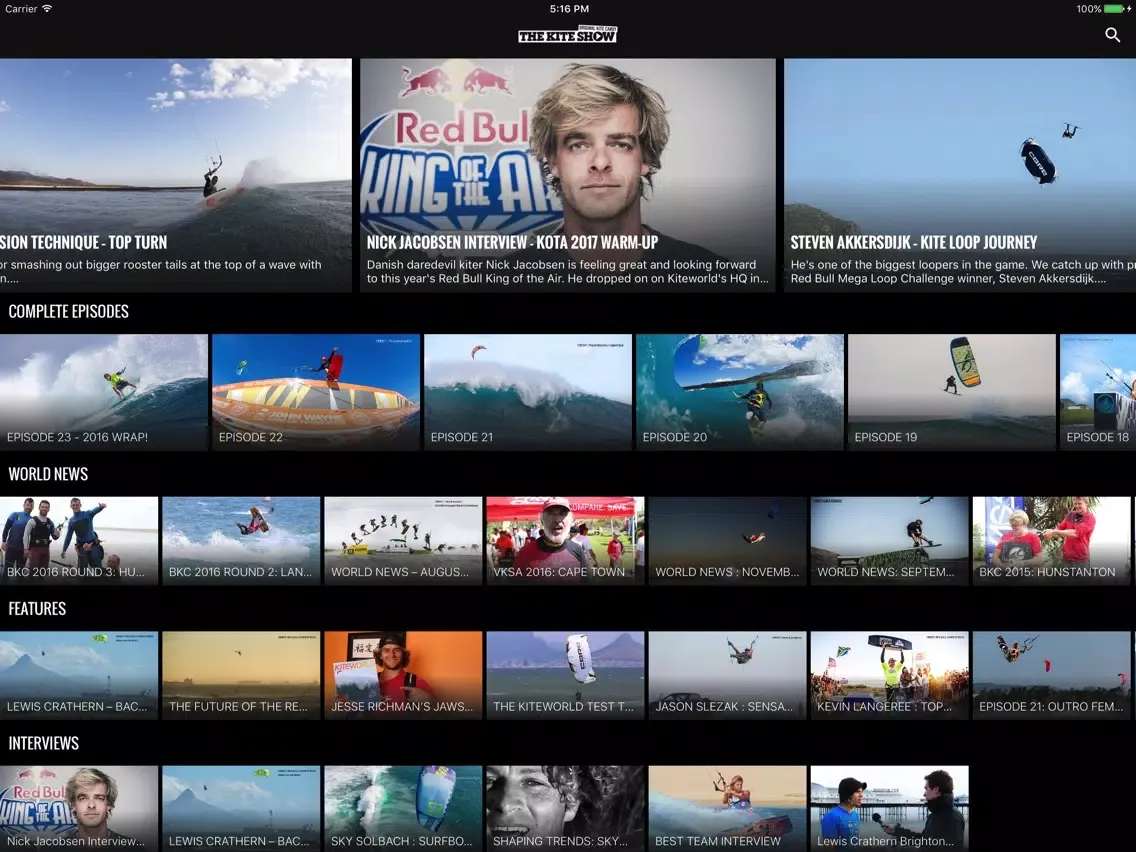The width and height of the screenshot is (1136, 852).
Task: Open Lewis Crathern video in Interviews row
Action: tap(241, 809)
